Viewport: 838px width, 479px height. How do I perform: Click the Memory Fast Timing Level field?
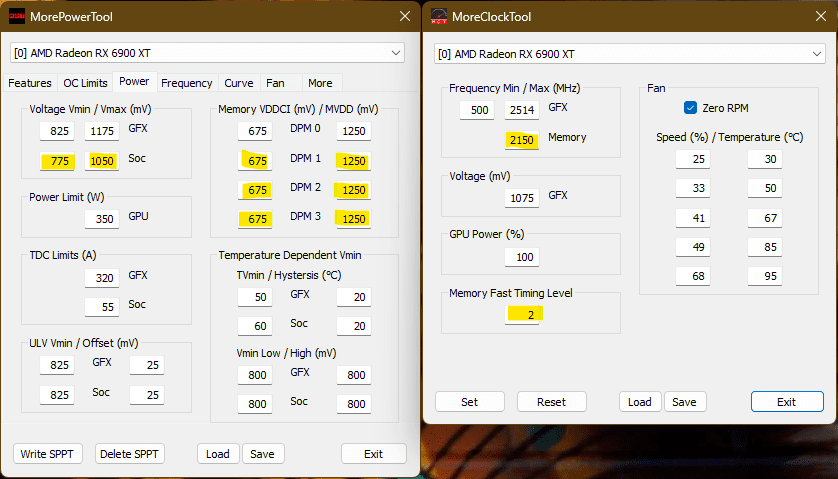tap(523, 314)
